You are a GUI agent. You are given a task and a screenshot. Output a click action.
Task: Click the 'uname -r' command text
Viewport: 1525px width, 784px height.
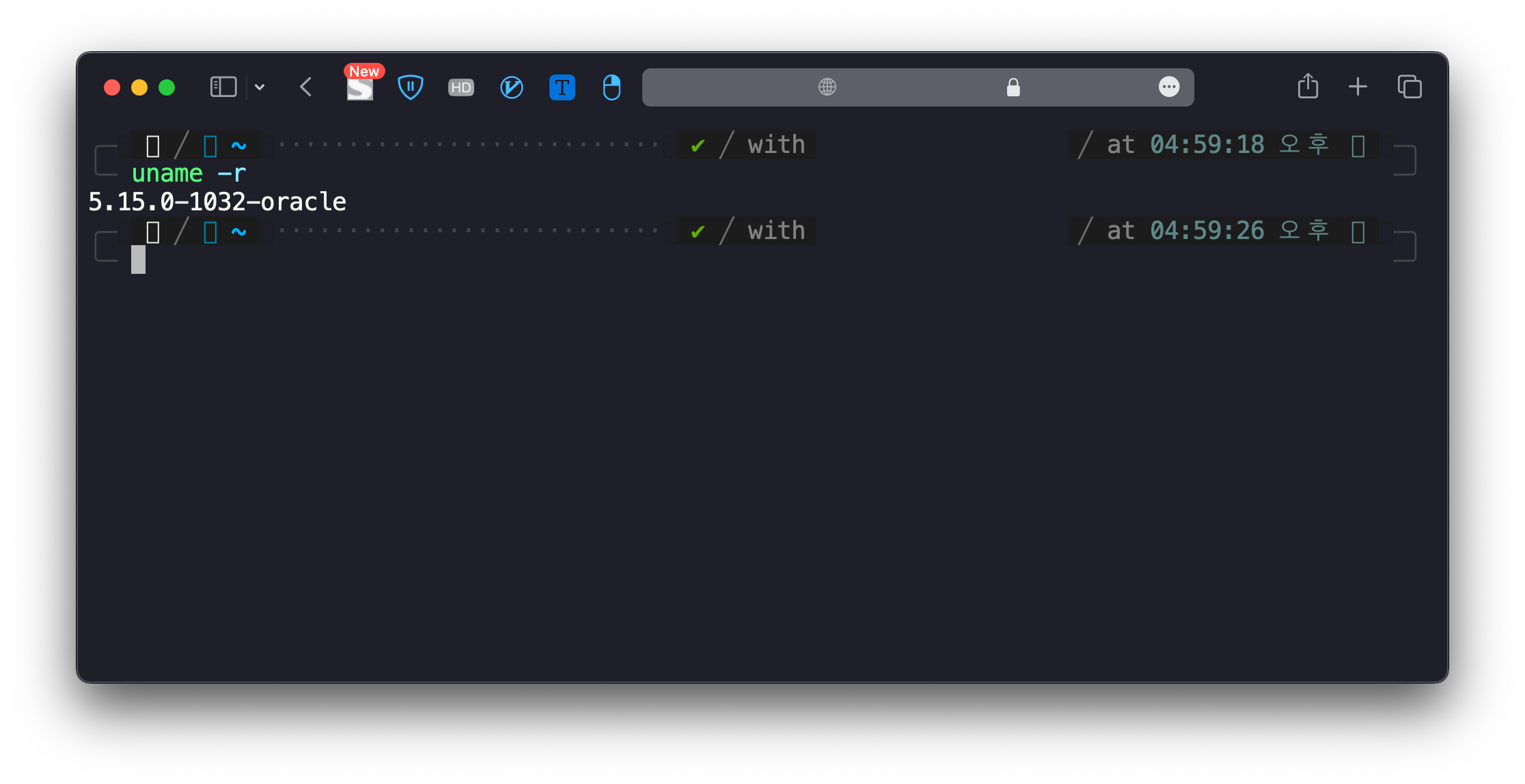tap(189, 173)
